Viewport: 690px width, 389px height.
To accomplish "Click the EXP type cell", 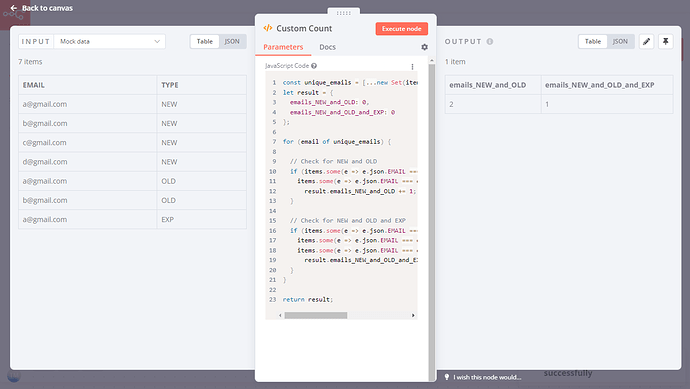I will pos(202,220).
